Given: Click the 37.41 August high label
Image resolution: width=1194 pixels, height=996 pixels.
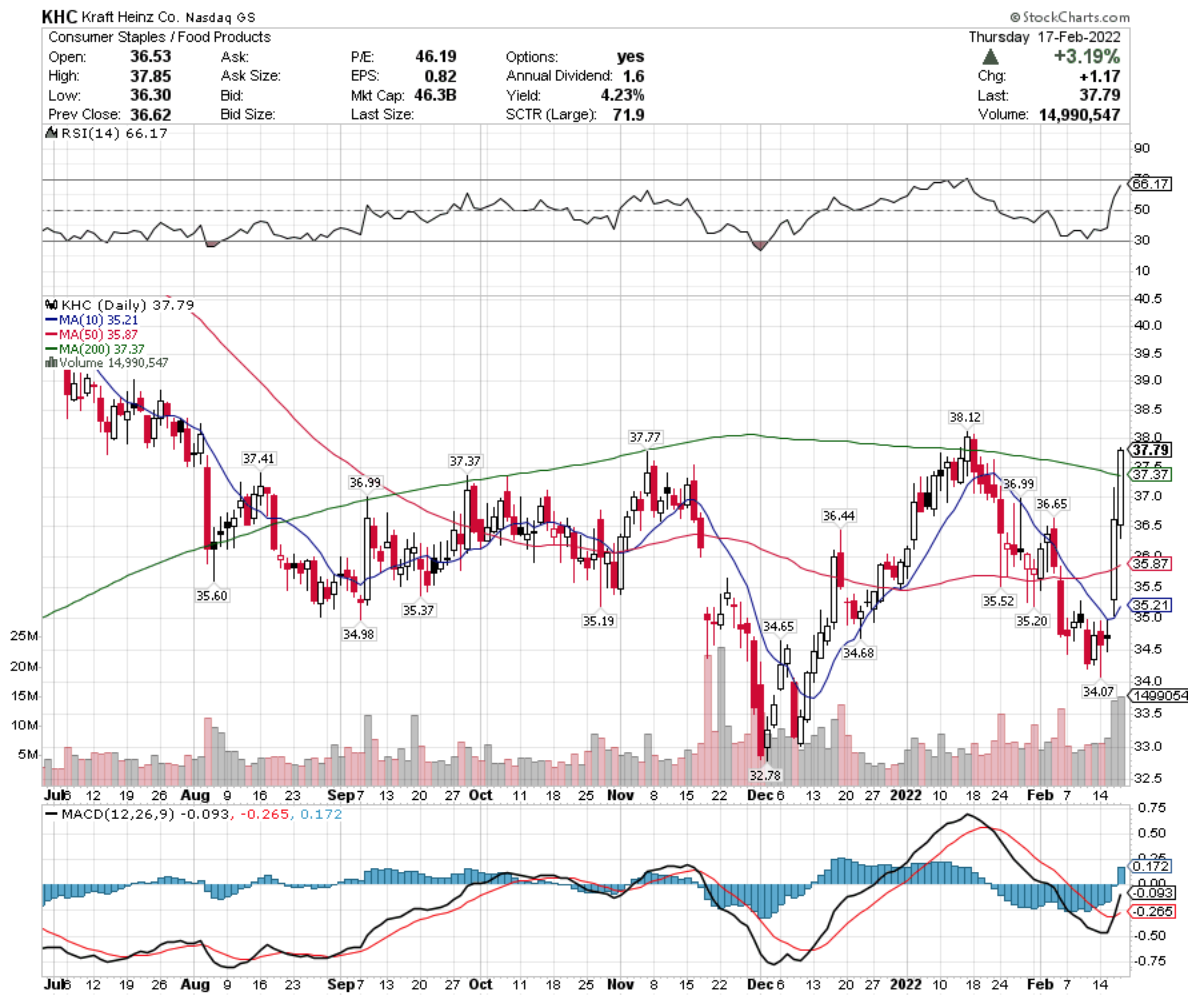Looking at the screenshot, I should (259, 458).
